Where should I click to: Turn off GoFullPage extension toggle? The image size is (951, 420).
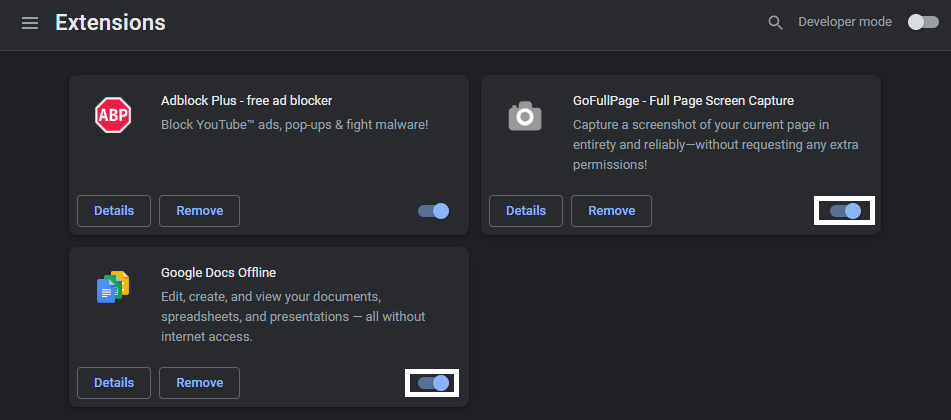pos(845,211)
